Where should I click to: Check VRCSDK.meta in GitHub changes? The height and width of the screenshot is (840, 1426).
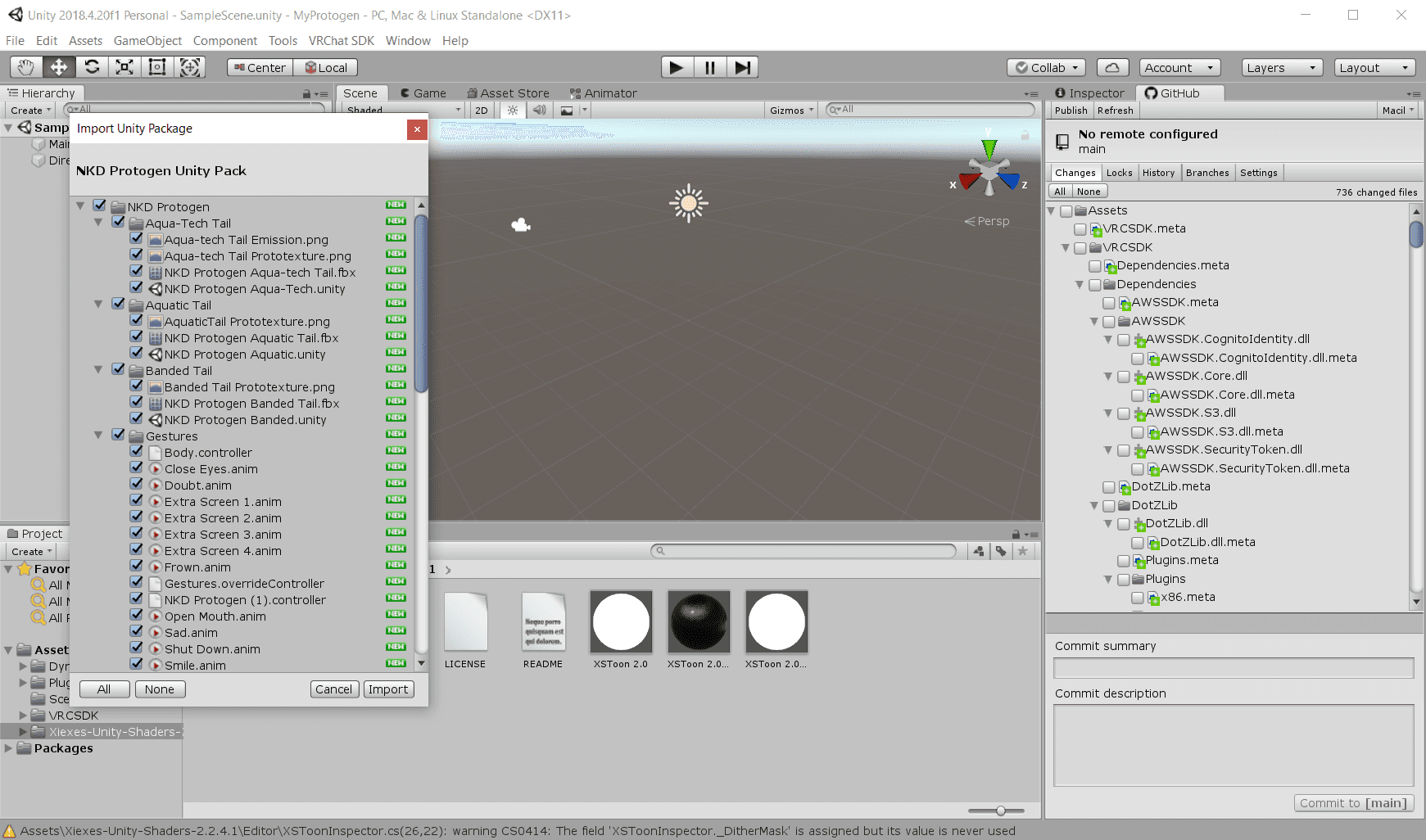pos(1080,229)
